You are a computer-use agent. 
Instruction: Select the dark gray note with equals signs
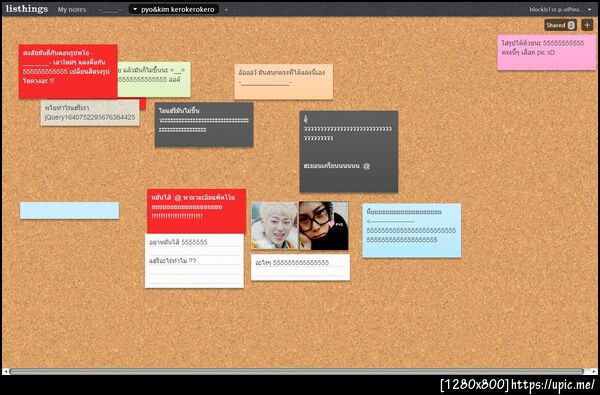click(x=204, y=124)
